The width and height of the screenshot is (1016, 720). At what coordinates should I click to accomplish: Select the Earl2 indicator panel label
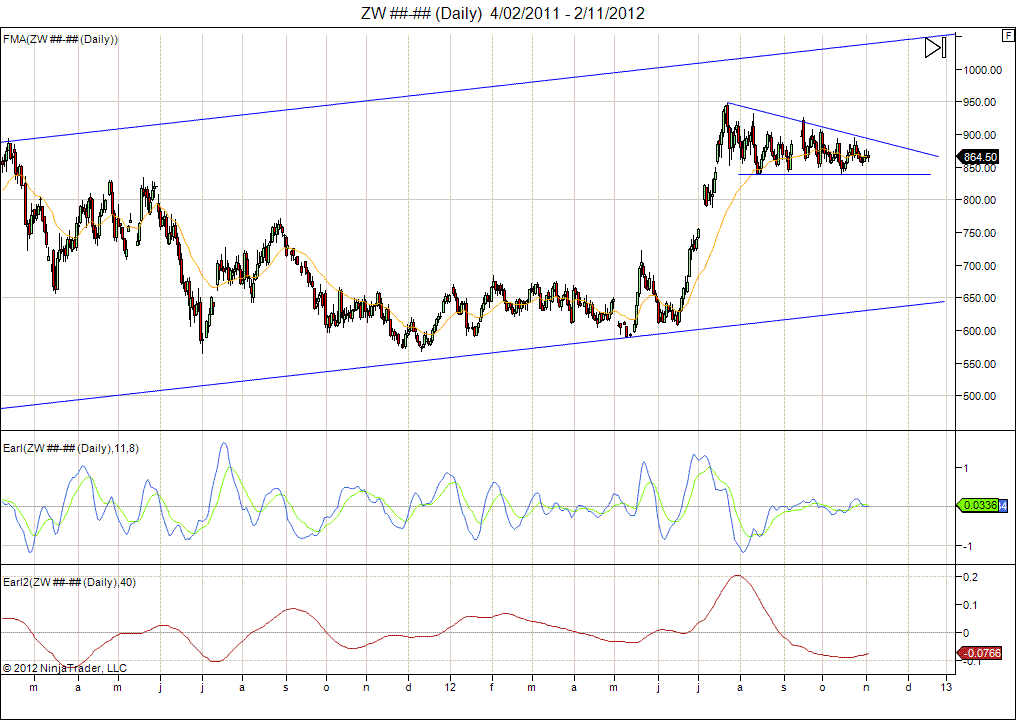[x=68, y=582]
